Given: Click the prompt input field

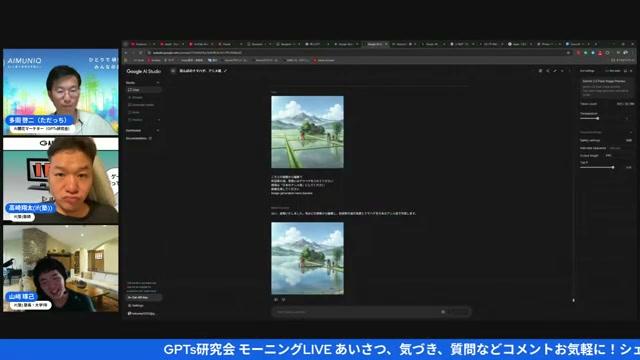Looking at the screenshot, I should point(355,312).
